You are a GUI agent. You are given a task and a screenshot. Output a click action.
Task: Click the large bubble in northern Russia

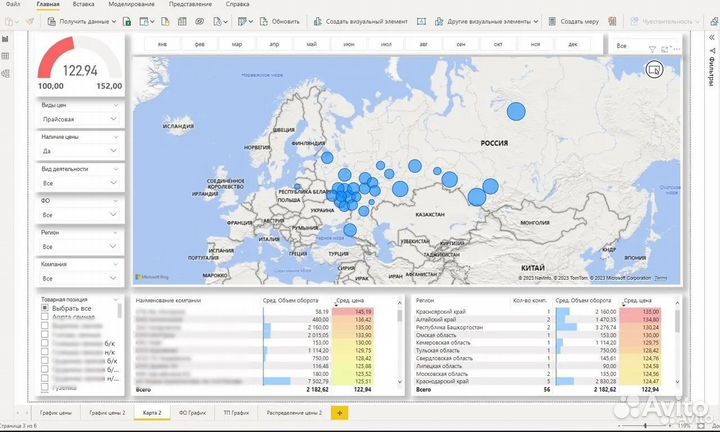tap(516, 112)
